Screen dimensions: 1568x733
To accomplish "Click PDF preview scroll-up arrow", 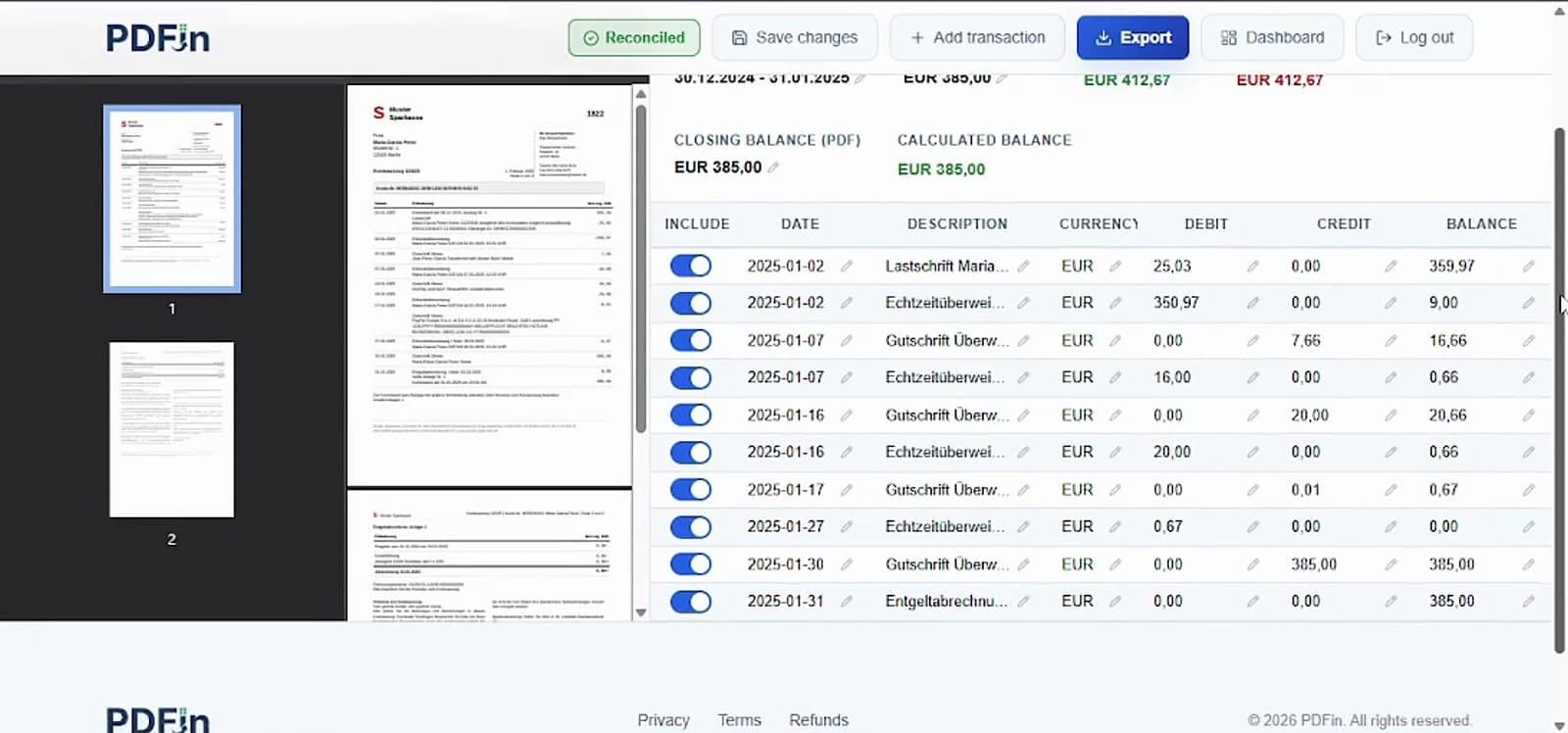I will [641, 94].
